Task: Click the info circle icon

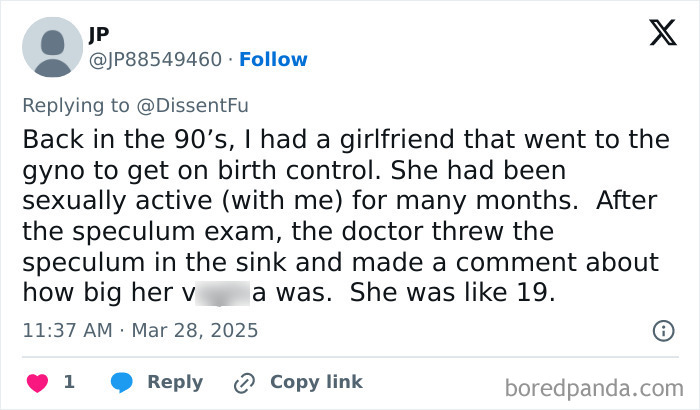Action: tap(662, 330)
